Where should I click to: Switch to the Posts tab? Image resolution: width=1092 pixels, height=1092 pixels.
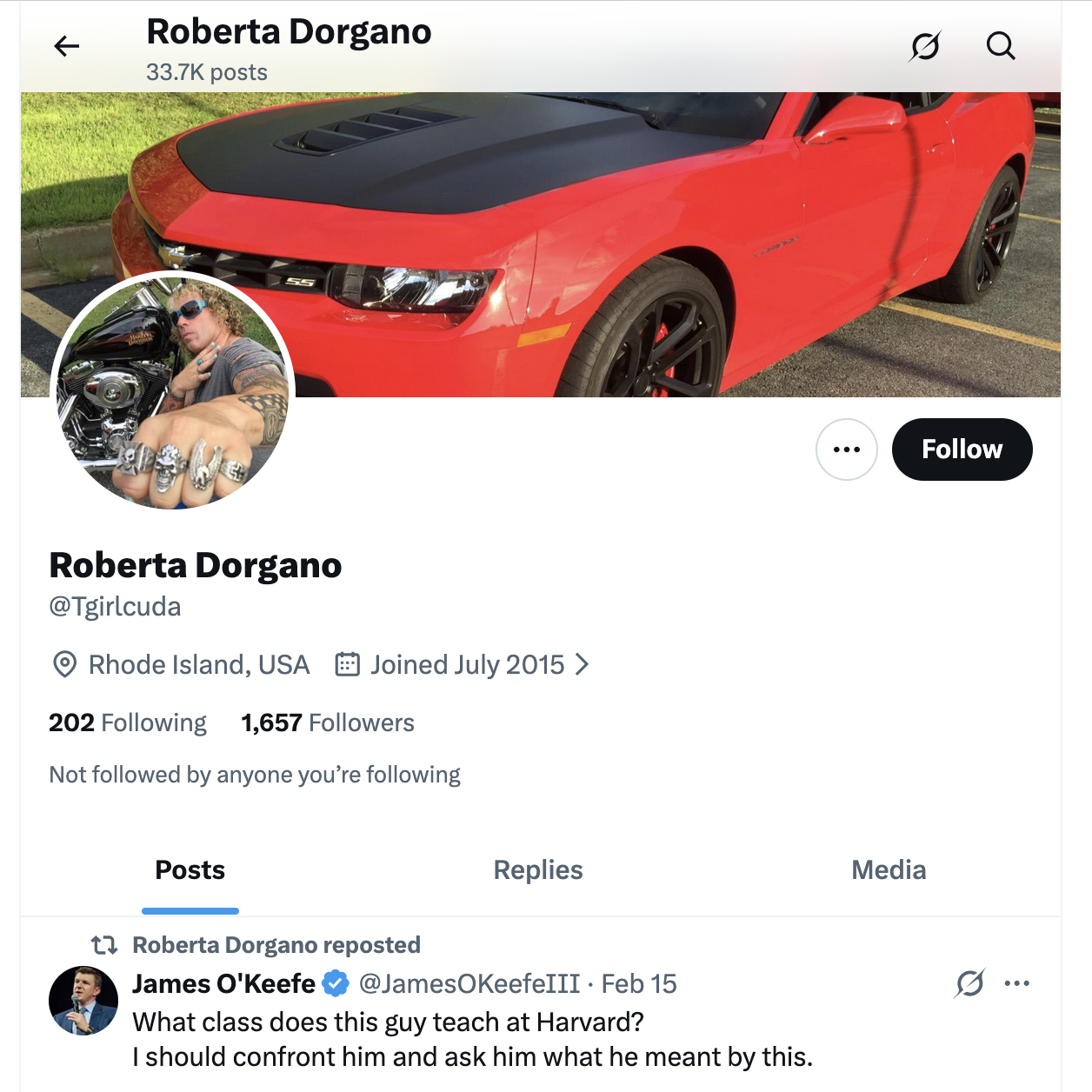(x=190, y=870)
